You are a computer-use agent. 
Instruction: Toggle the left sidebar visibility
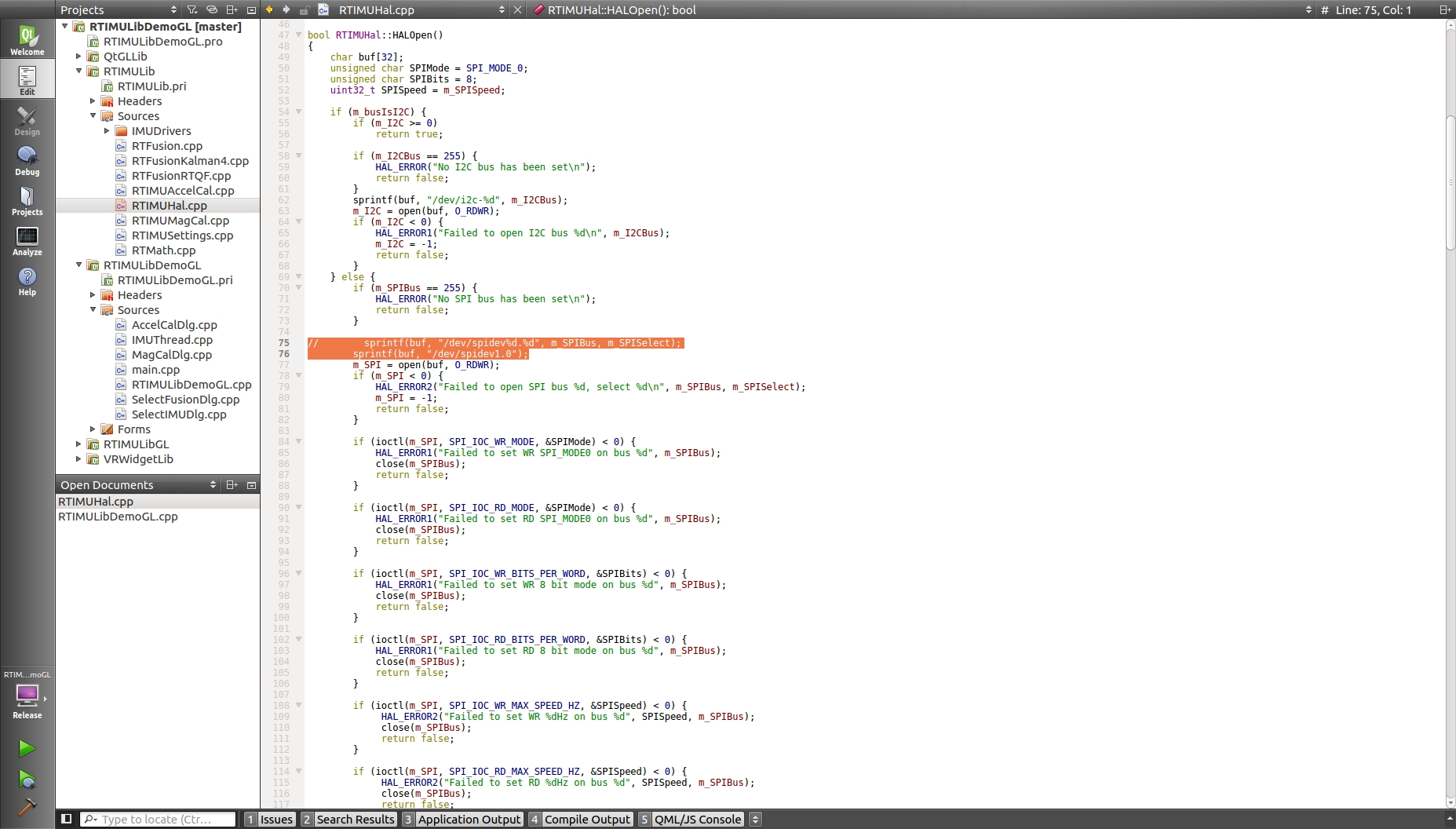click(67, 819)
